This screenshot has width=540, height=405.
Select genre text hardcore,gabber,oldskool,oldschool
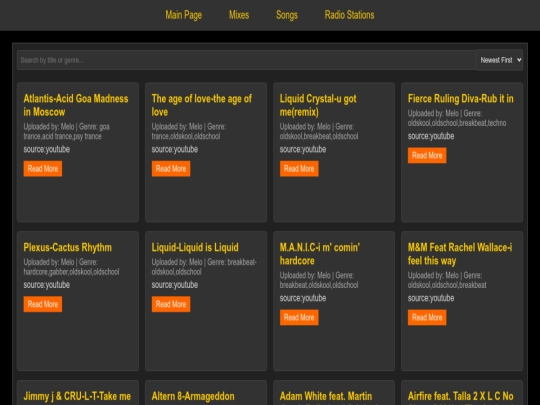[71, 272]
